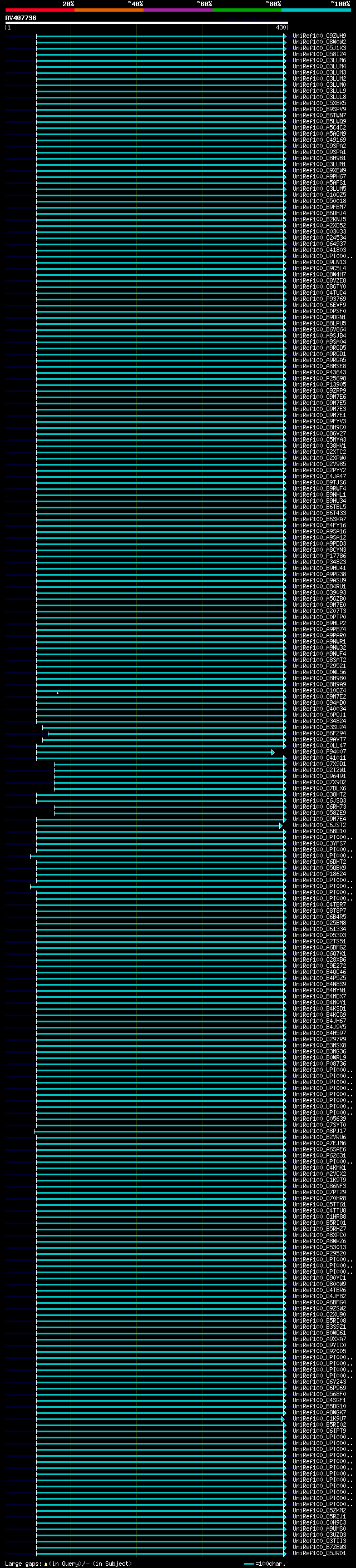Select the UniRef100_P18624 label
This screenshot has height=1568, width=356.
pyautogui.click(x=319, y=875)
